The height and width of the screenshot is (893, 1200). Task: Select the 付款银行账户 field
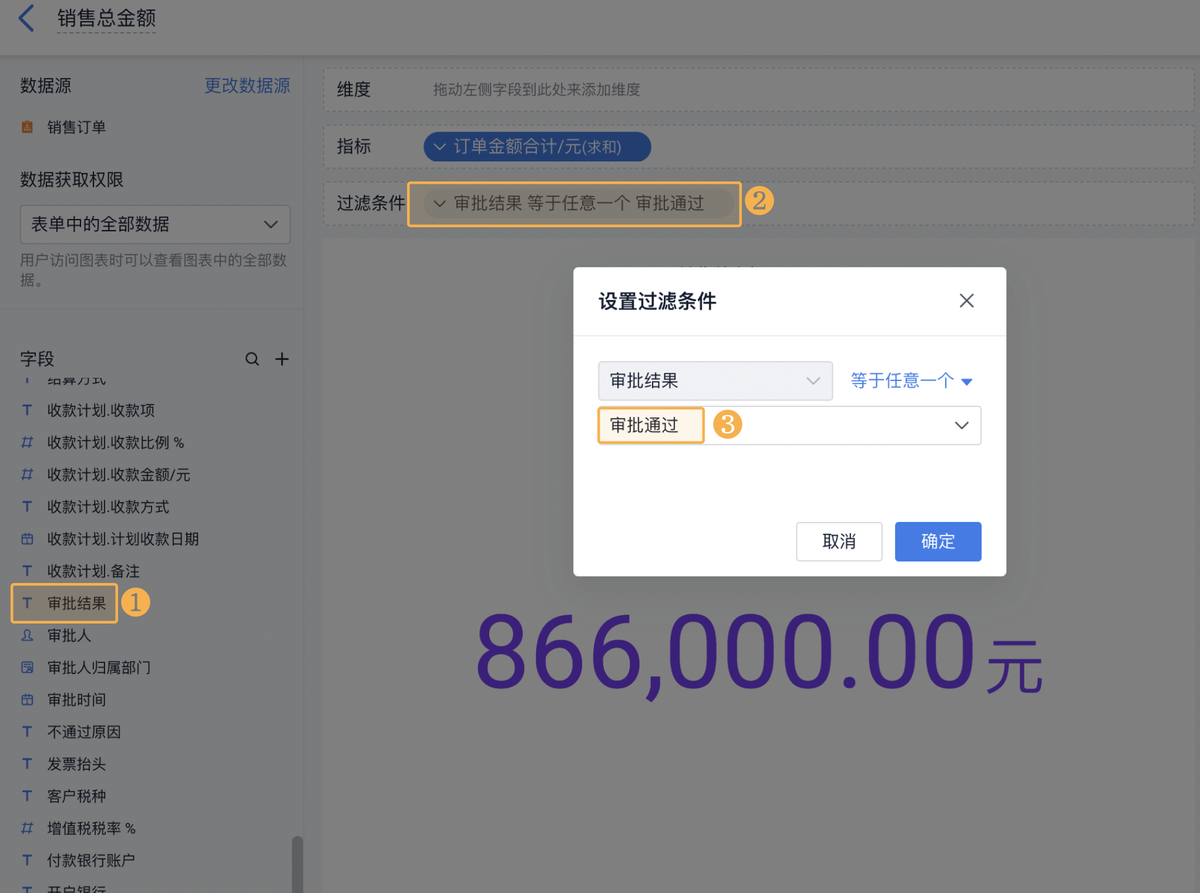pos(91,860)
